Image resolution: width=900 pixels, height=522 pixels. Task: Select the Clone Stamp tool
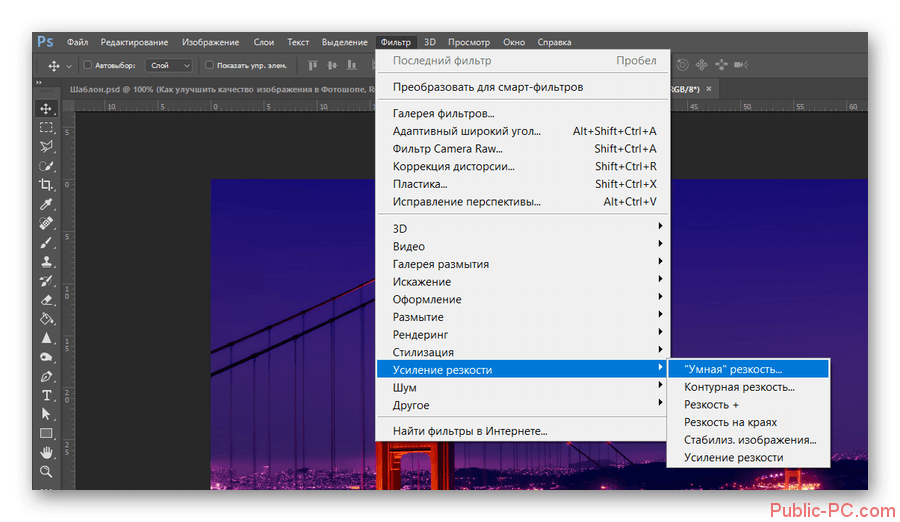[46, 261]
